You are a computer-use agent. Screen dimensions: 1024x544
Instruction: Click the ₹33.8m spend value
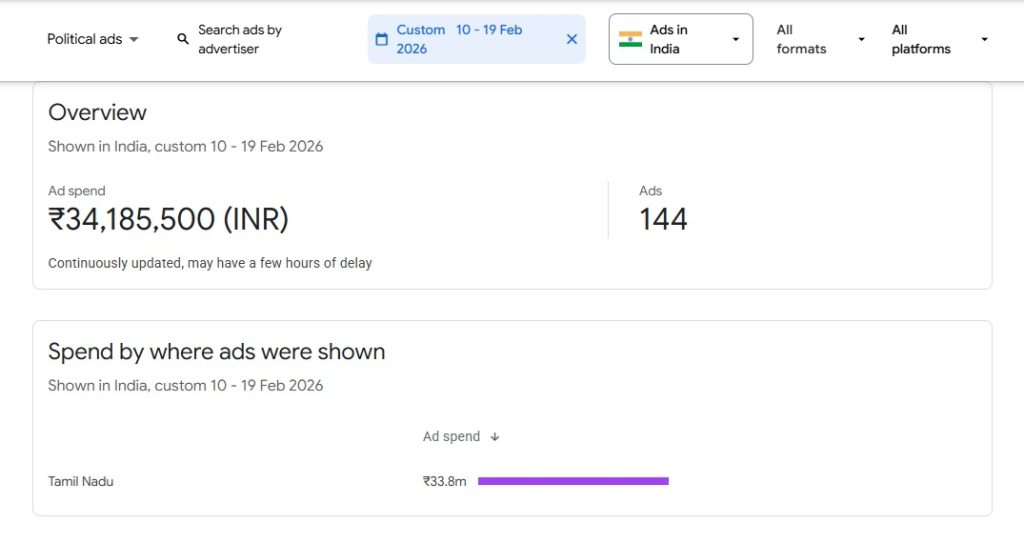point(444,481)
